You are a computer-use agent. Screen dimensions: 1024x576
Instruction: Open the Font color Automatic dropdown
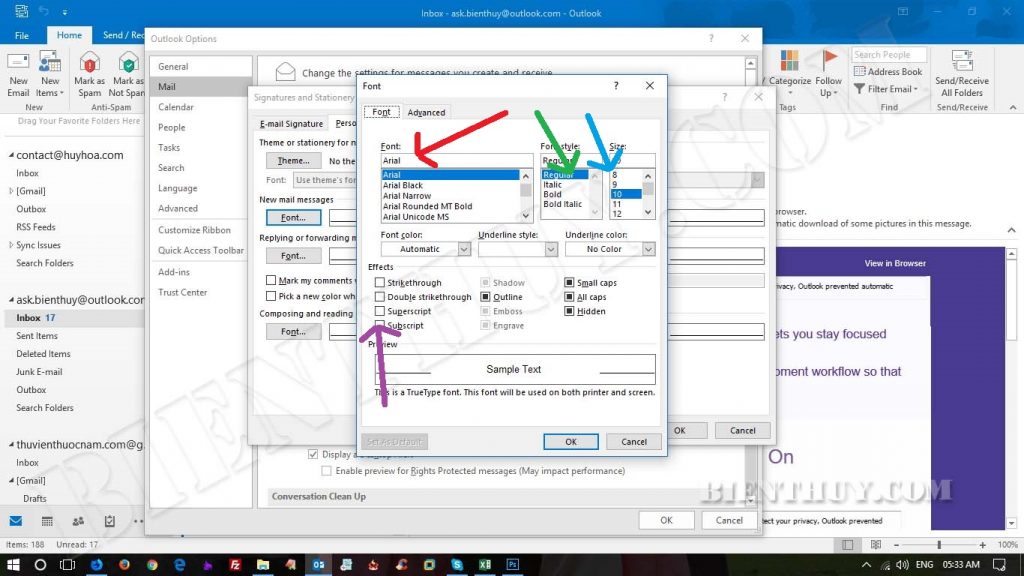pyautogui.click(x=426, y=249)
